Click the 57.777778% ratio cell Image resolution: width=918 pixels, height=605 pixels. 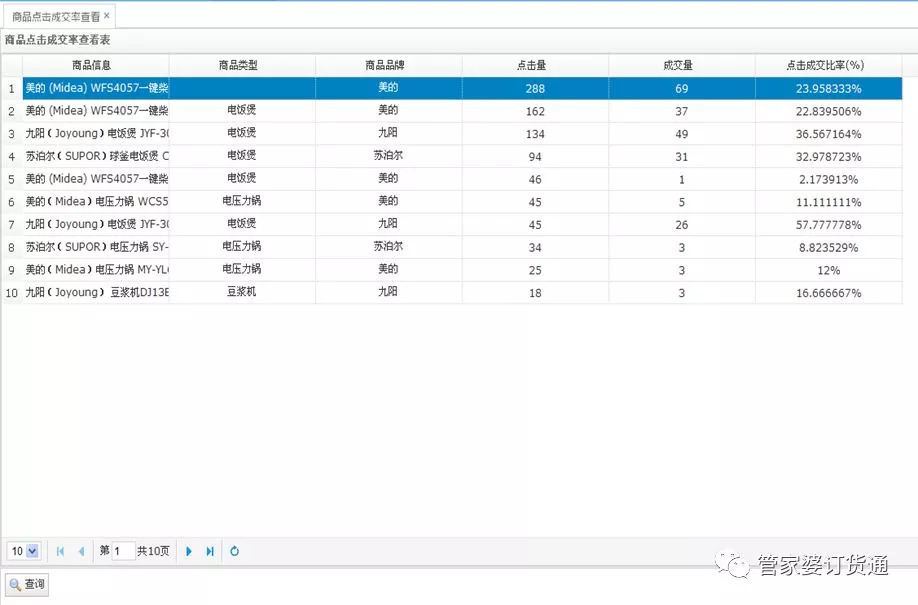828,224
